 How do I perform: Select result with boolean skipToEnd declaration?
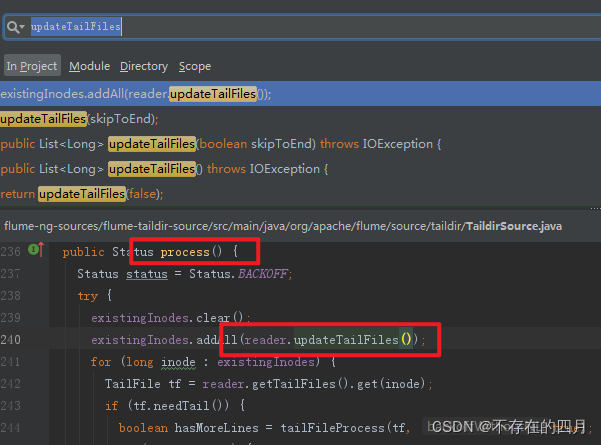(x=300, y=144)
